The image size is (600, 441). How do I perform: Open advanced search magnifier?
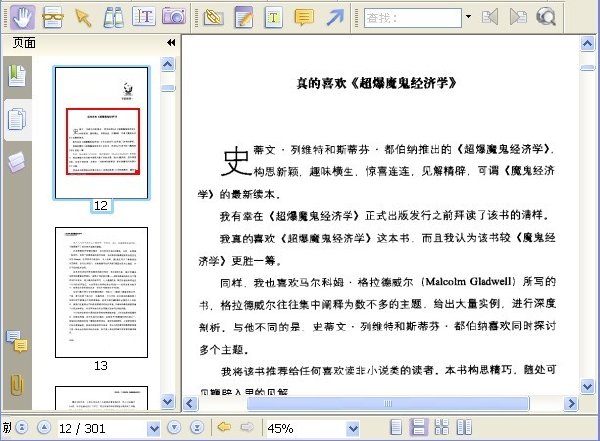(x=546, y=17)
